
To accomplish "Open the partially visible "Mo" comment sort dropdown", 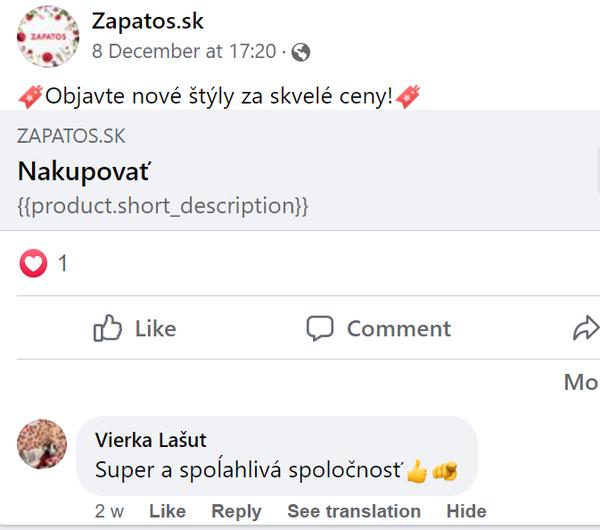I will pyautogui.click(x=580, y=382).
